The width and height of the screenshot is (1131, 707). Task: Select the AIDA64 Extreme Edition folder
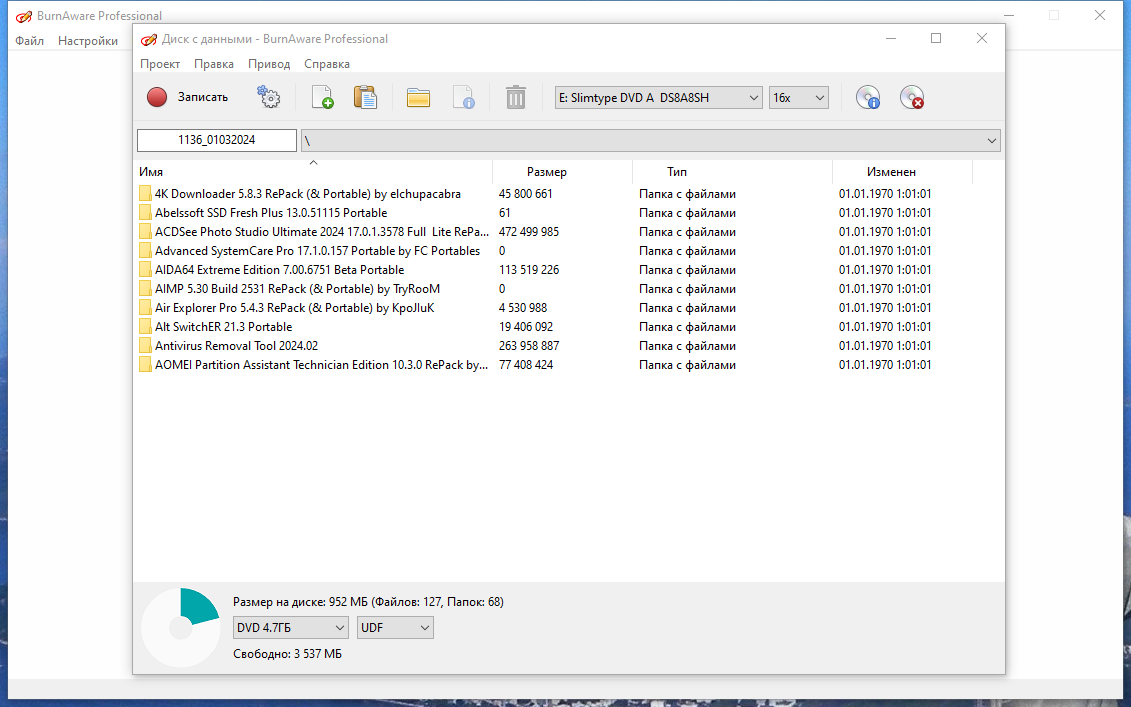[280, 270]
